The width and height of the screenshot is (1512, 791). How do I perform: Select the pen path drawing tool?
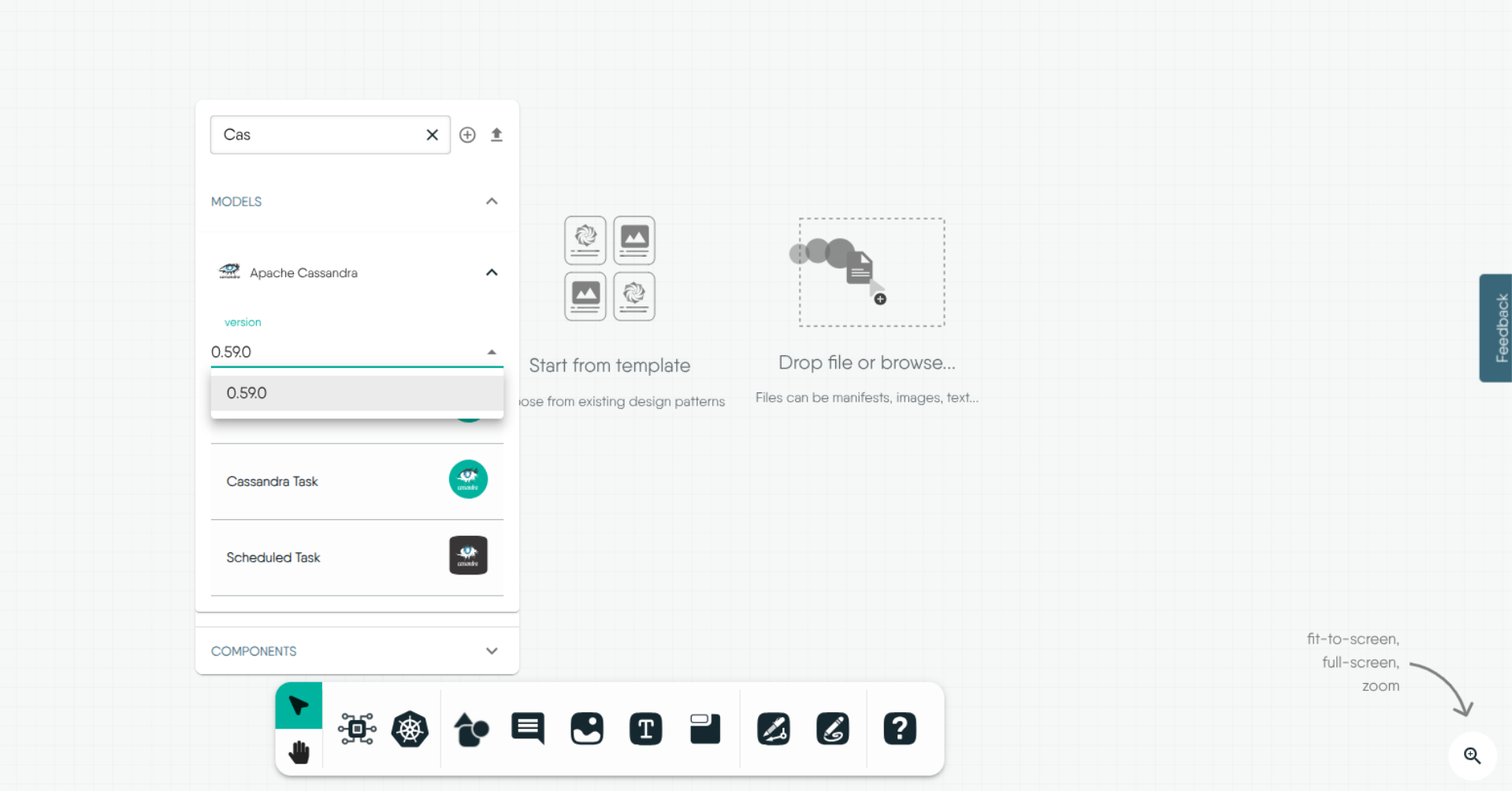[x=773, y=729]
